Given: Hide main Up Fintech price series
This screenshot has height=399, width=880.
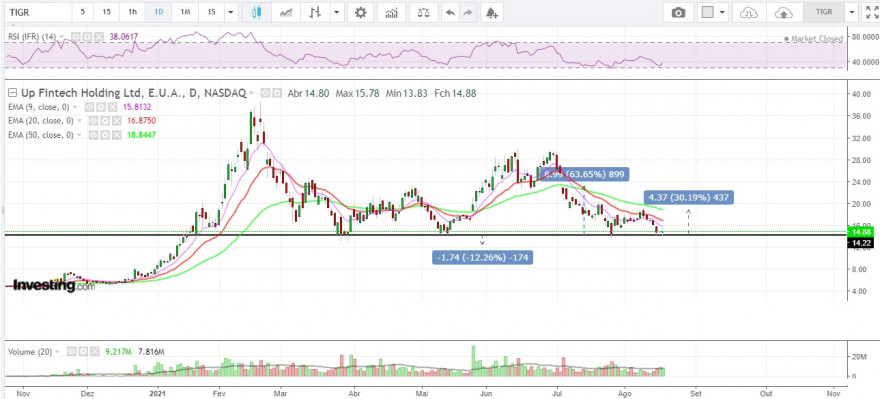Looking at the screenshot, I should click(266, 93).
